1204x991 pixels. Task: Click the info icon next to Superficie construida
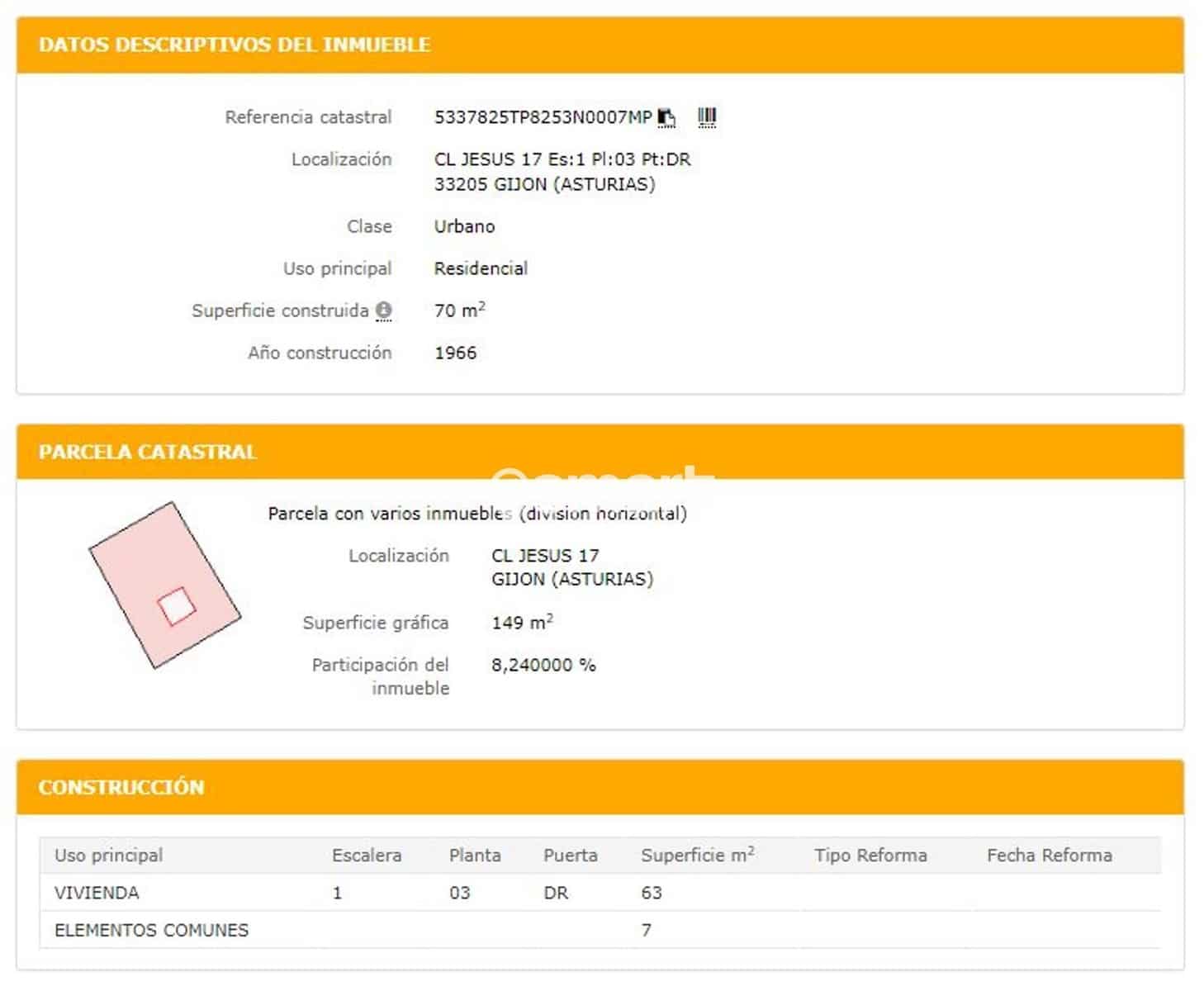click(x=384, y=311)
